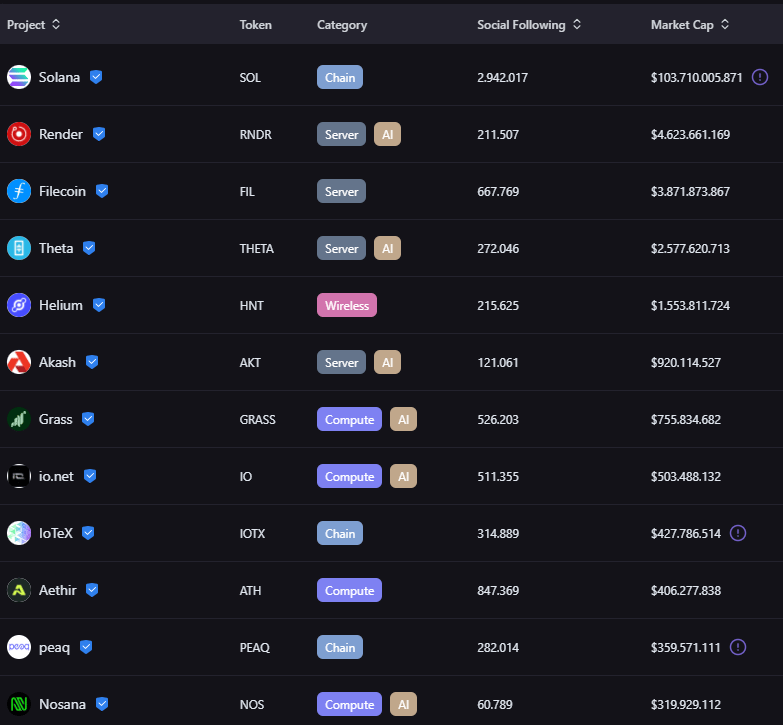Select the AI tag in io.net row

pyautogui.click(x=403, y=476)
